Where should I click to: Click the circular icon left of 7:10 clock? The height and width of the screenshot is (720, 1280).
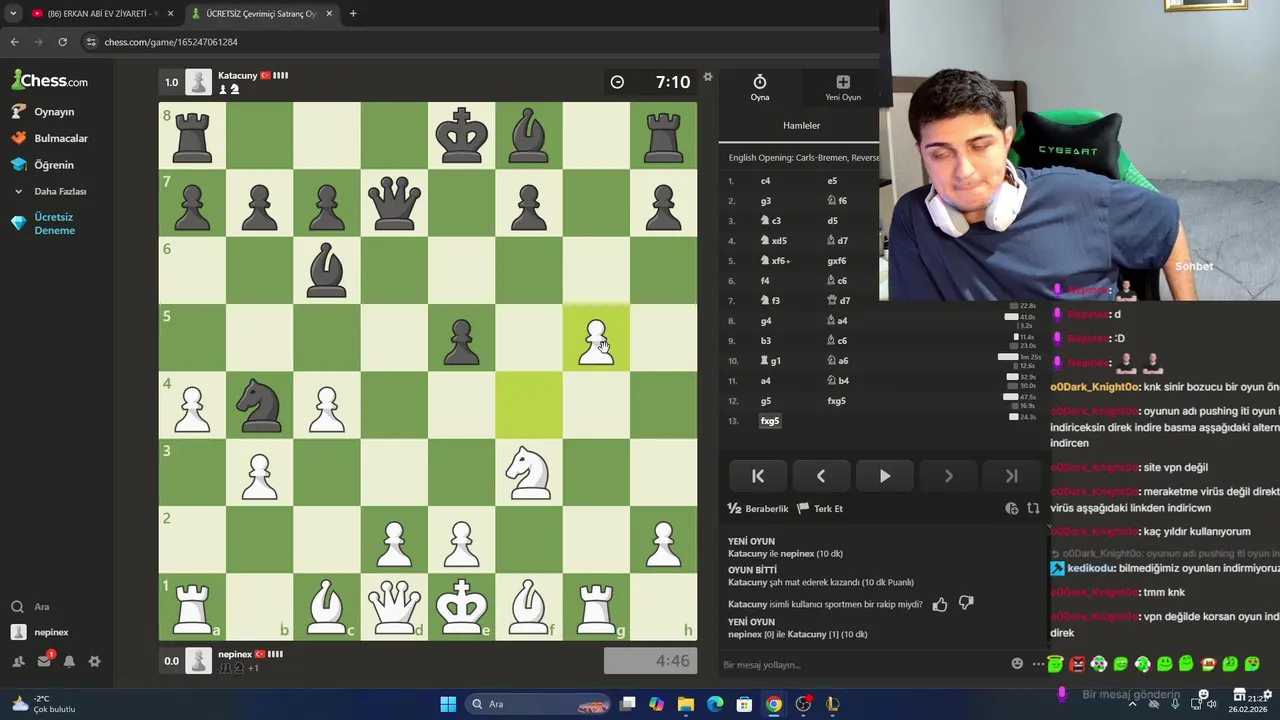[x=617, y=82]
